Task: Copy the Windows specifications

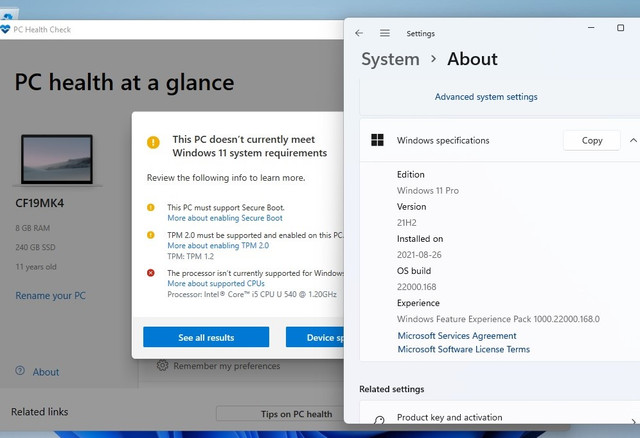Action: (x=591, y=140)
